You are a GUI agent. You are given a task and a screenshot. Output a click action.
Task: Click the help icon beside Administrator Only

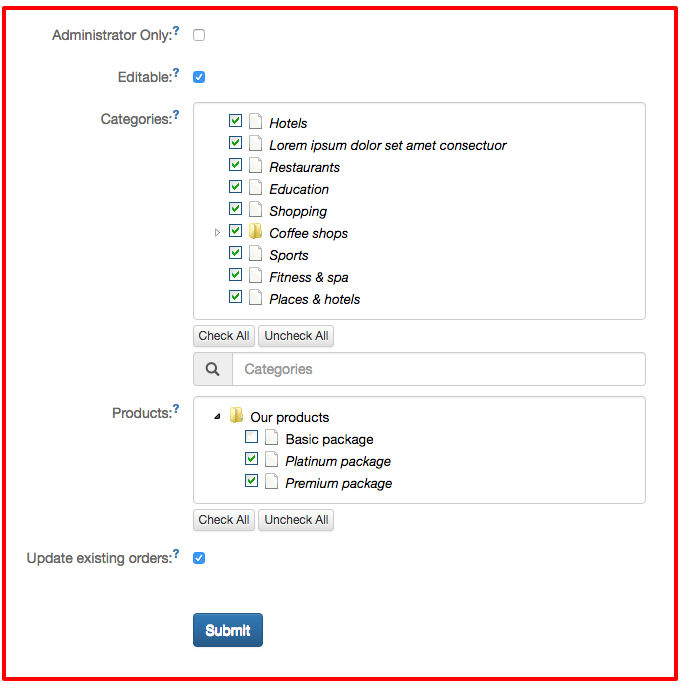coord(176,31)
